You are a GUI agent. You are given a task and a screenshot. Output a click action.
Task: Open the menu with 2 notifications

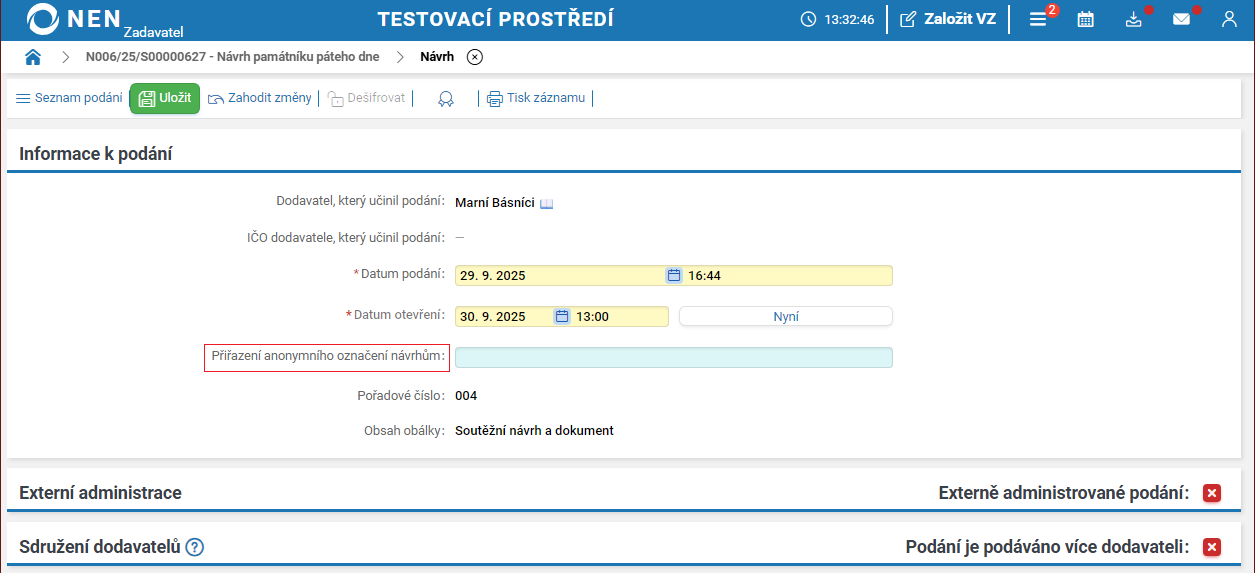point(1038,19)
